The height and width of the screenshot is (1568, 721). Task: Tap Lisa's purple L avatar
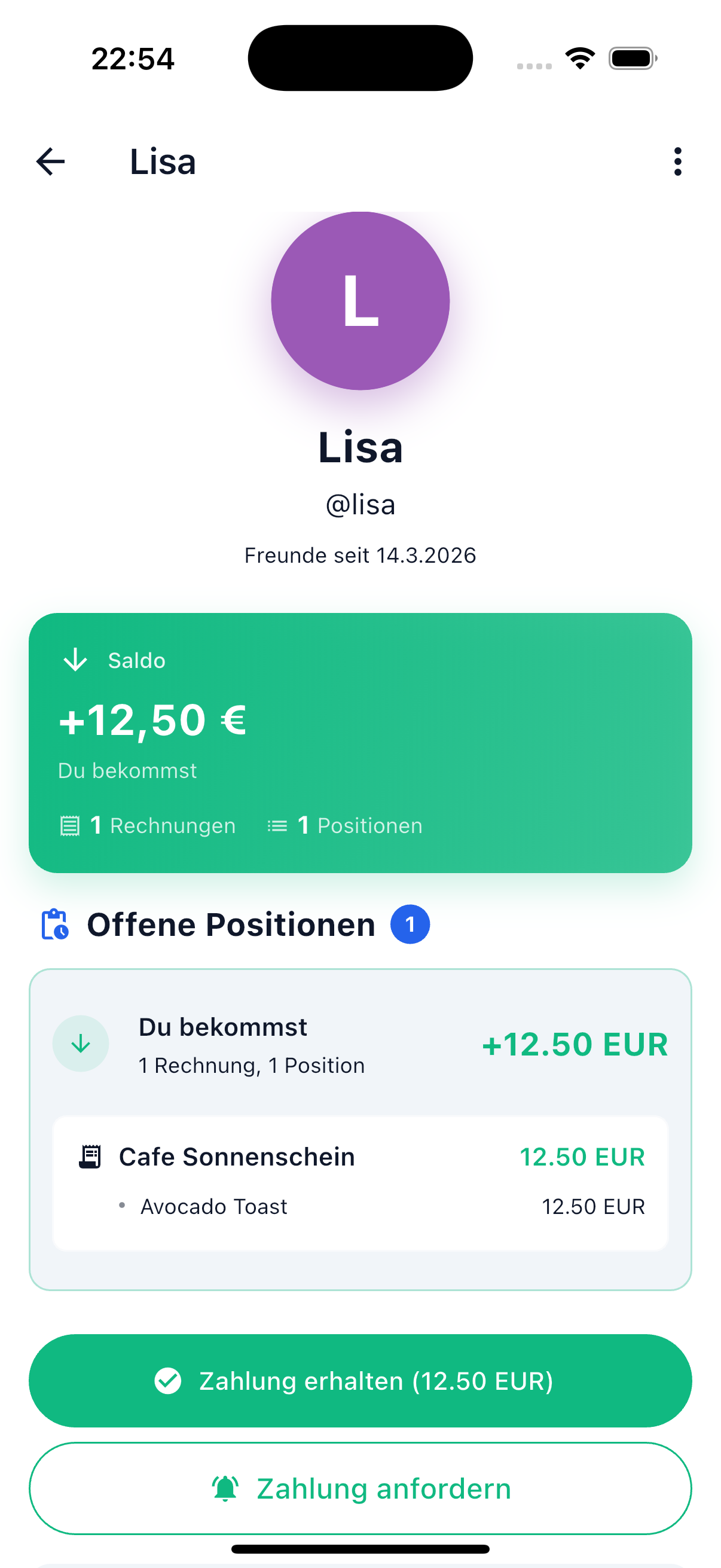point(360,301)
